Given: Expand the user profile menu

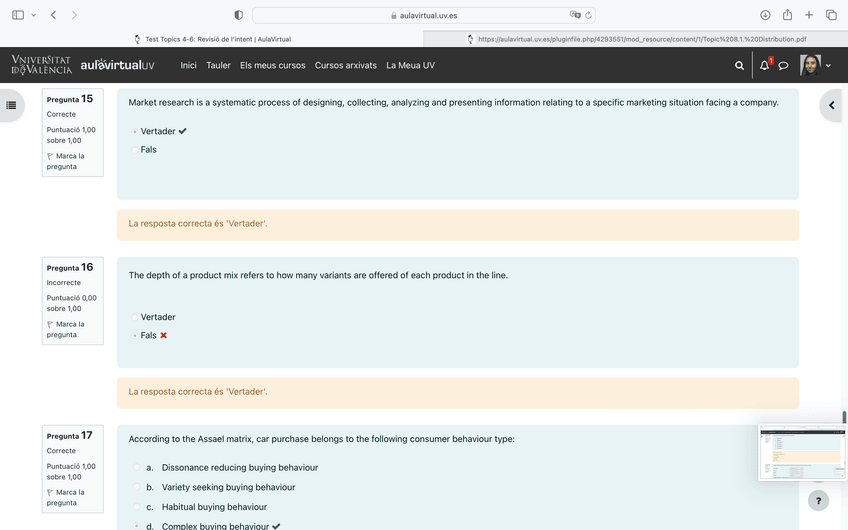Looking at the screenshot, I should (x=828, y=65).
